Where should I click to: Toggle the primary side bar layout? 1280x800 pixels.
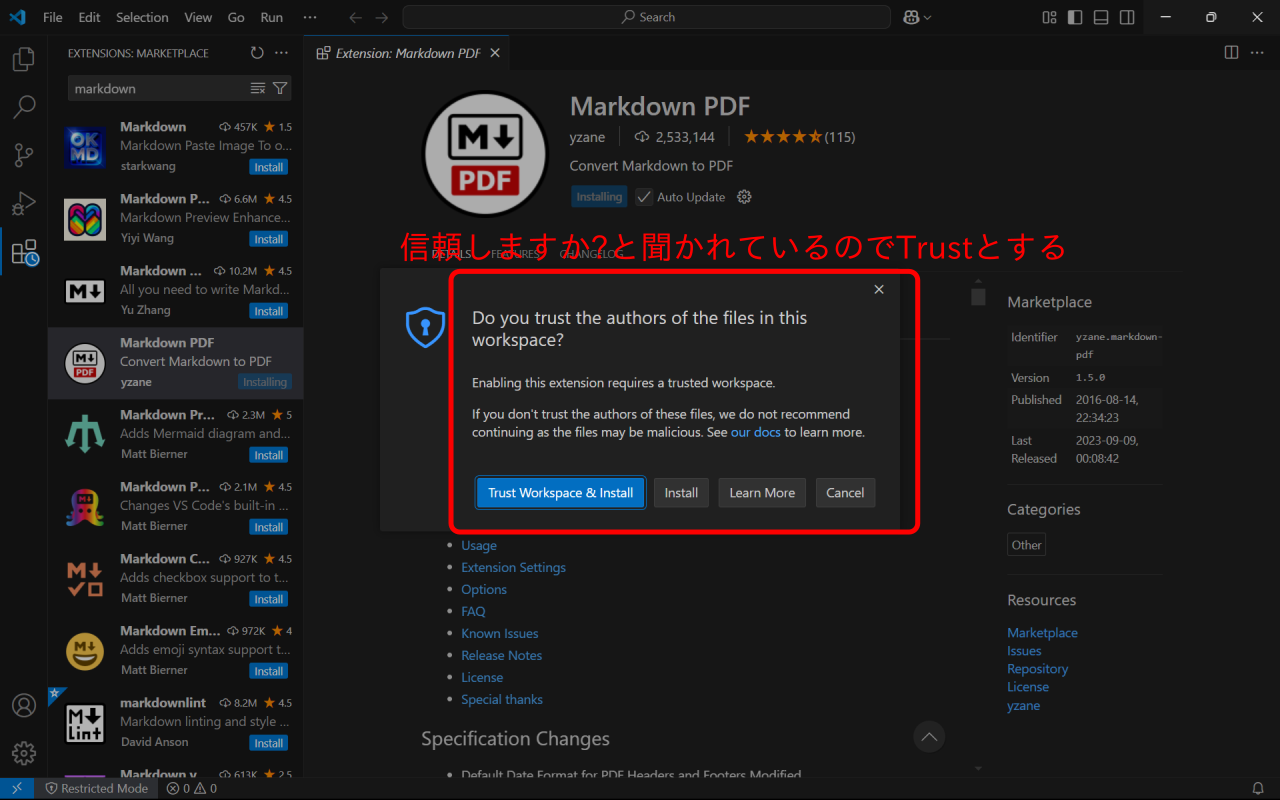coord(1075,17)
